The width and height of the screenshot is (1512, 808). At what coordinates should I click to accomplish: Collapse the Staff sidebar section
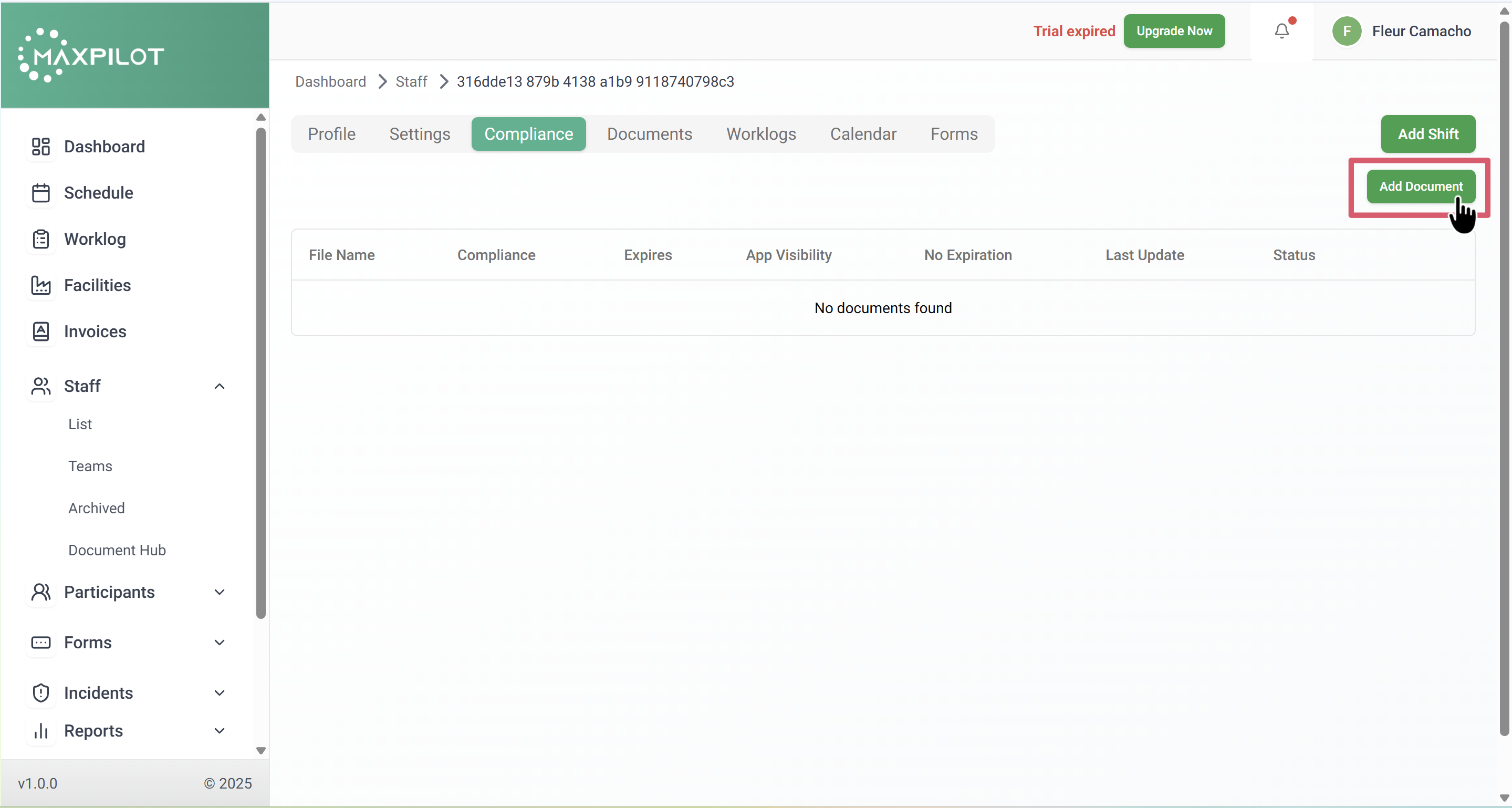(220, 386)
